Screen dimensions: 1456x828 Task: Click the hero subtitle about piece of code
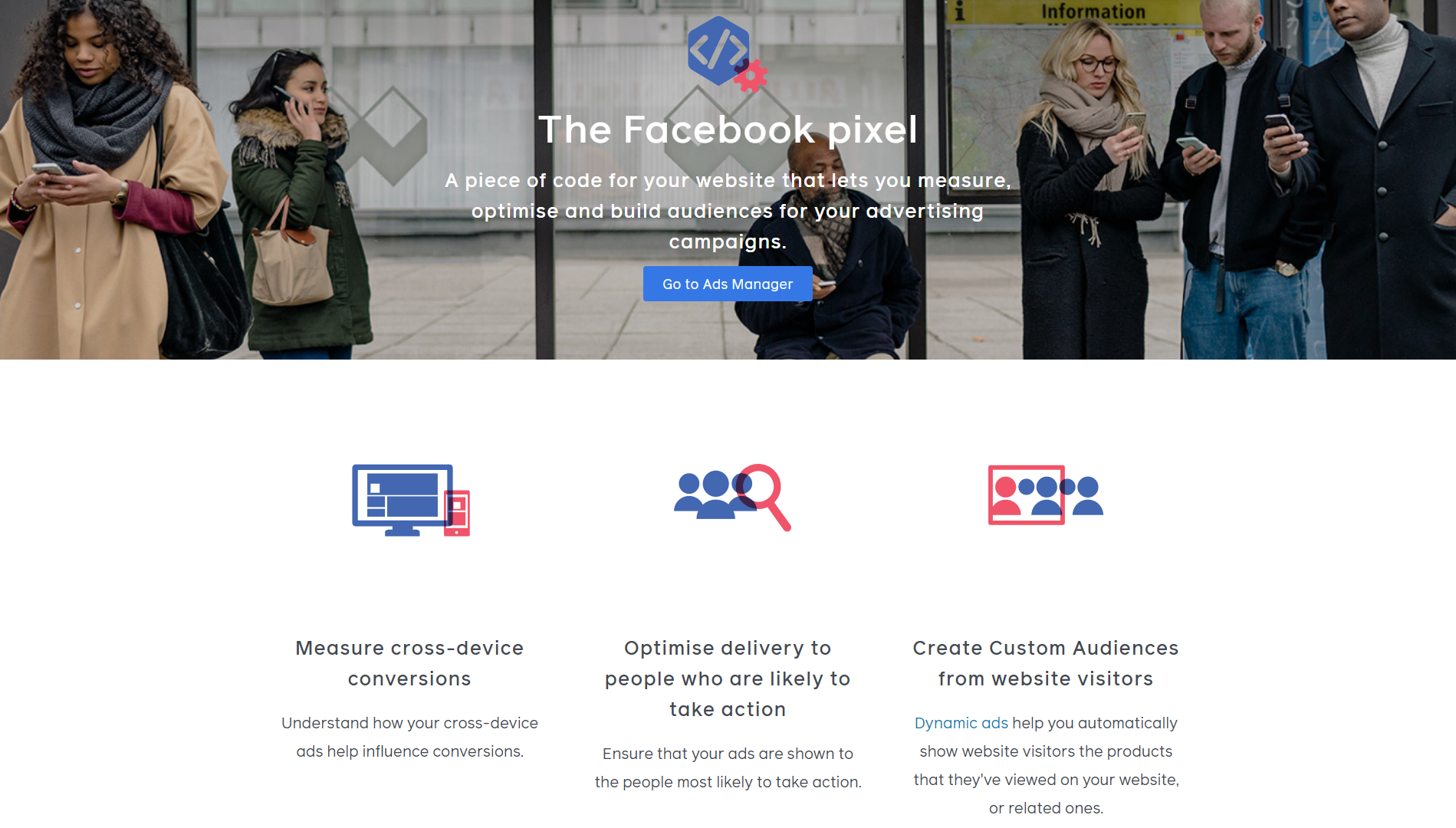pyautogui.click(x=728, y=211)
